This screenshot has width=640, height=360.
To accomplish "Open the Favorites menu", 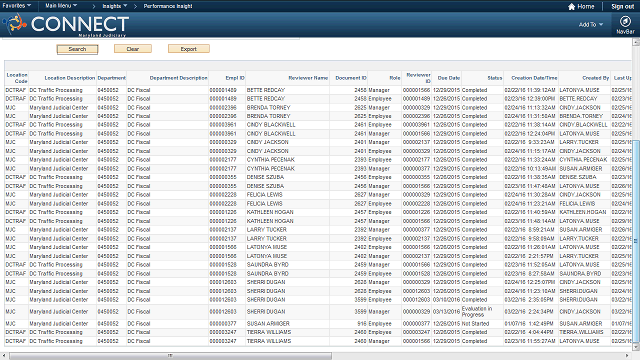I will pyautogui.click(x=17, y=6).
